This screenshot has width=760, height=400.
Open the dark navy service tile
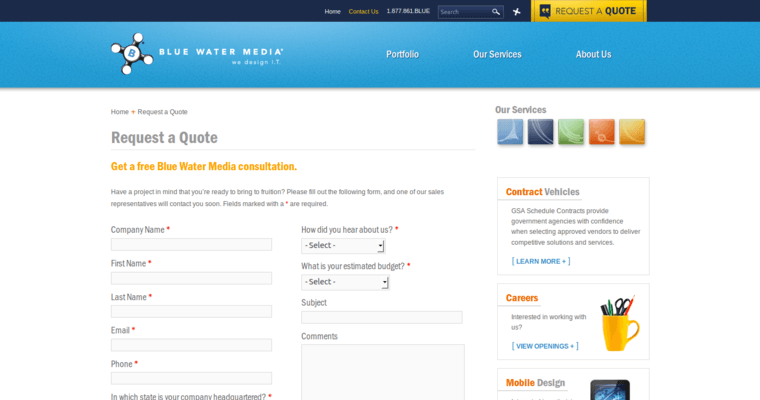(541, 132)
